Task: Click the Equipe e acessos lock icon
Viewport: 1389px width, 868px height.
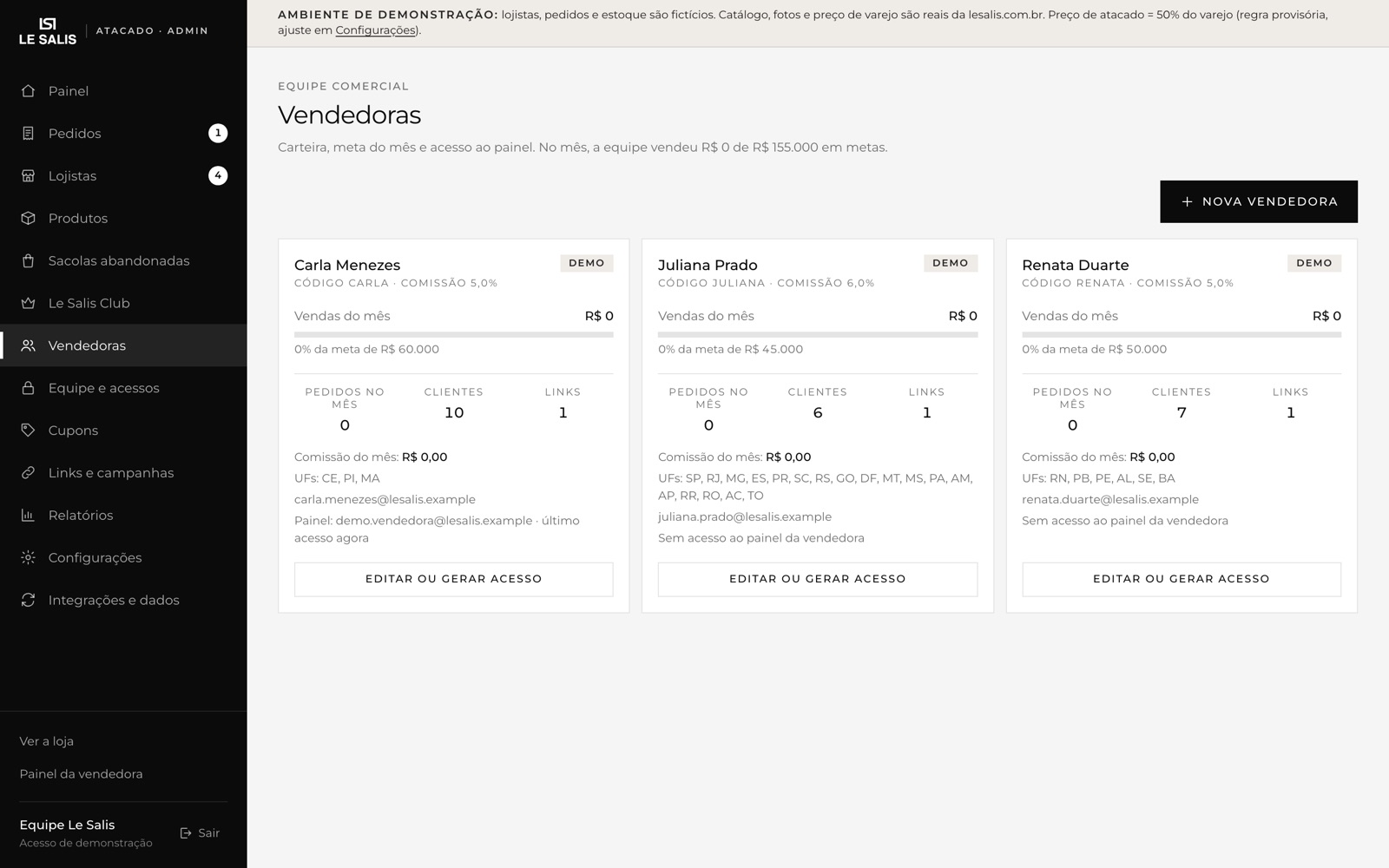Action: [x=28, y=388]
